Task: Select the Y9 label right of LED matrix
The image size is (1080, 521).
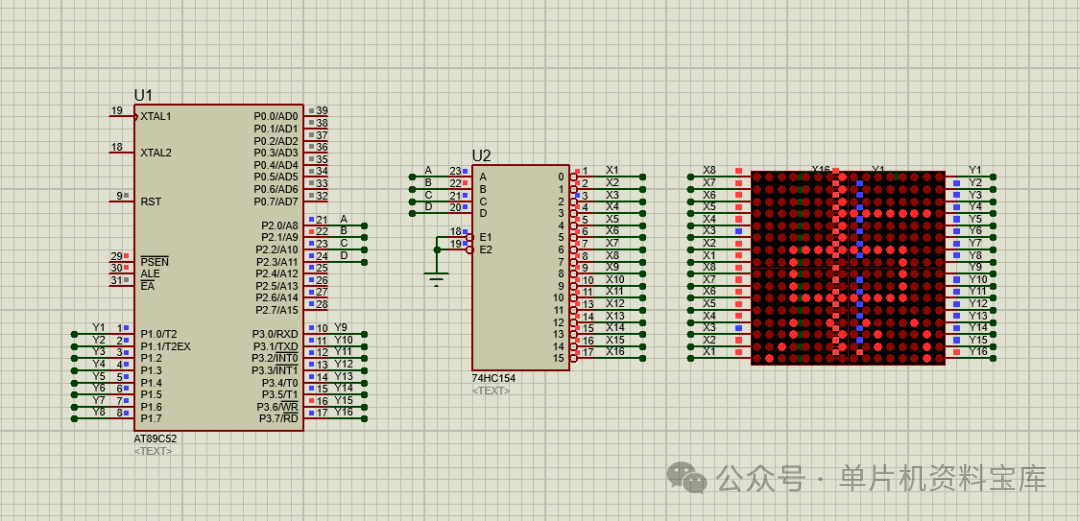Action: click(975, 267)
